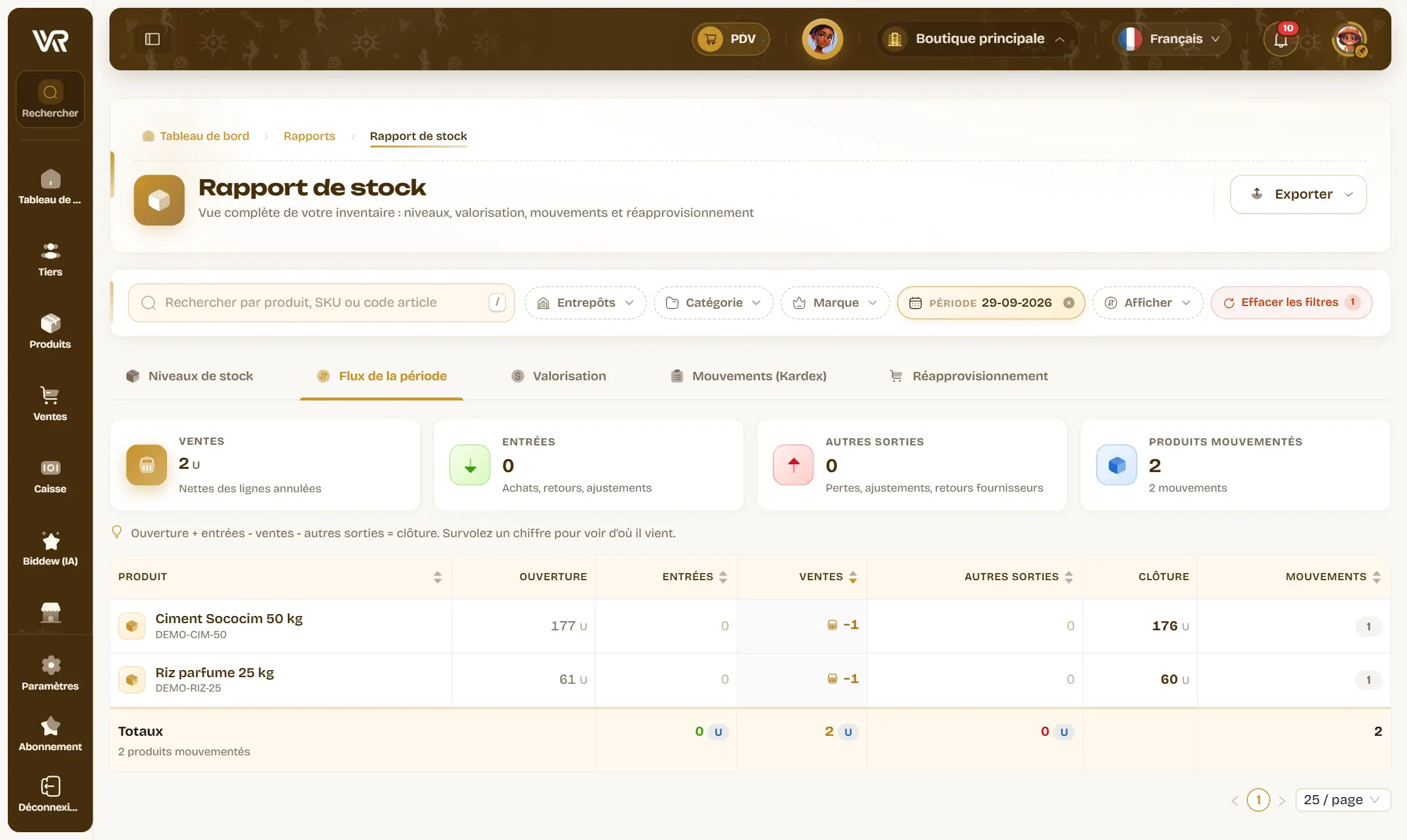Image resolution: width=1407 pixels, height=840 pixels.
Task: Switch to Niveaux de stock tab
Action: point(190,376)
